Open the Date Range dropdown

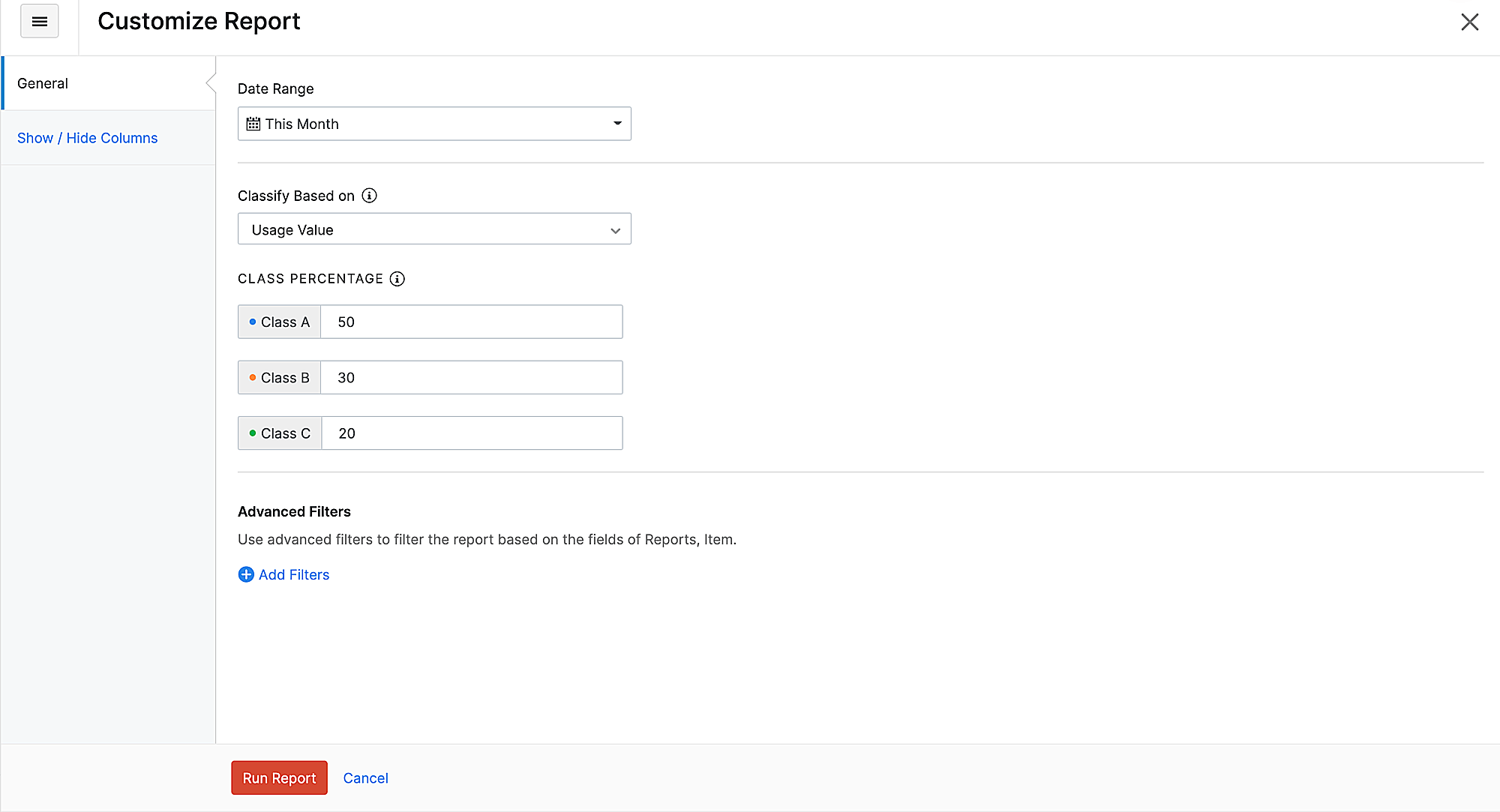click(434, 123)
